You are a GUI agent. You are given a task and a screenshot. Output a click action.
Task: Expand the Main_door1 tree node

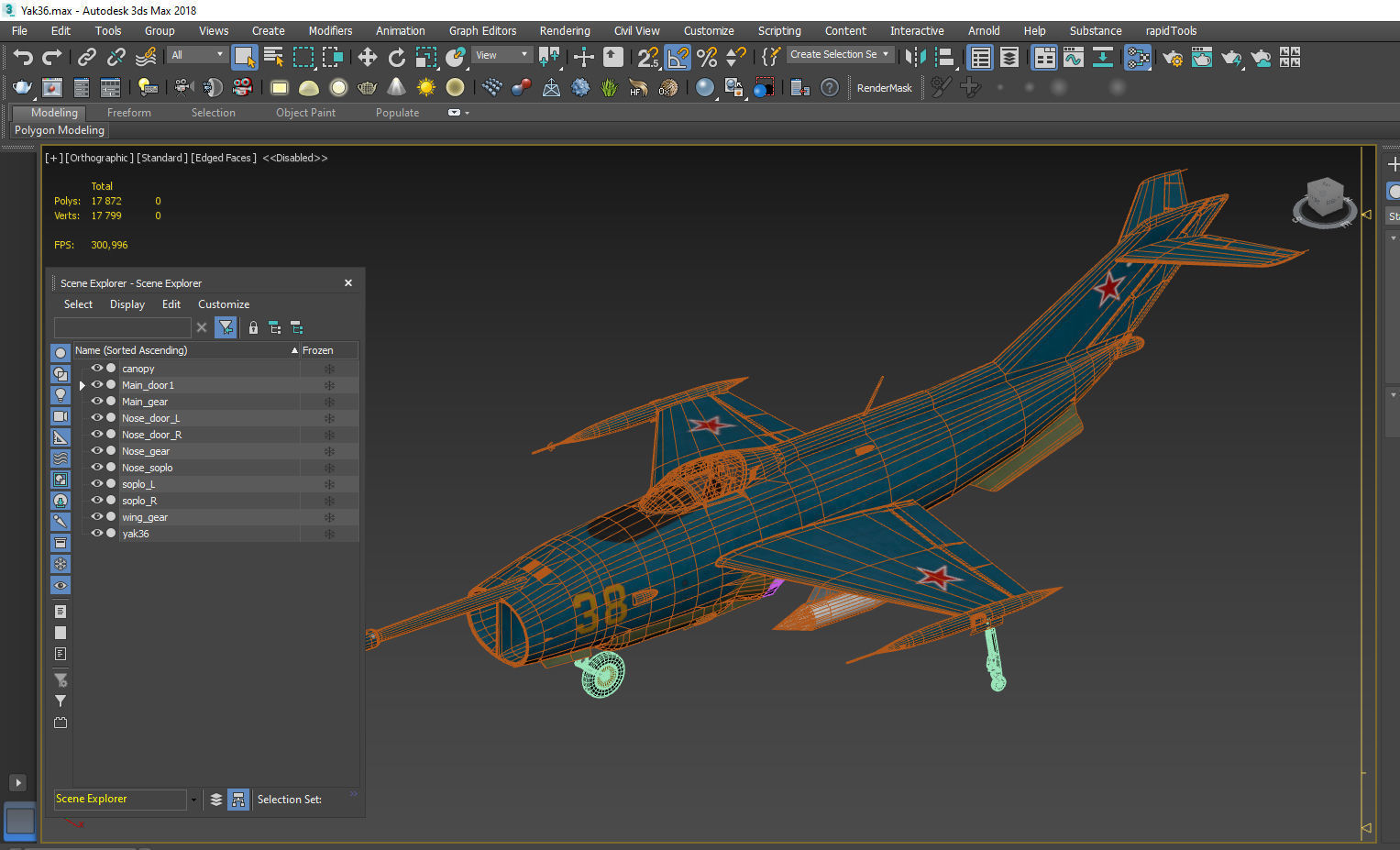(82, 385)
